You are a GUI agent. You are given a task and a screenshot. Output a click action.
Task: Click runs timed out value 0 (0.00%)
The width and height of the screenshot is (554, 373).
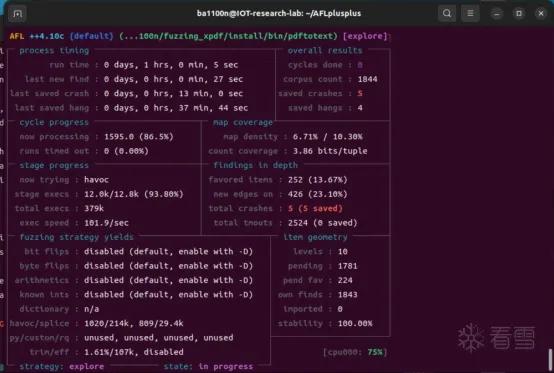point(126,151)
